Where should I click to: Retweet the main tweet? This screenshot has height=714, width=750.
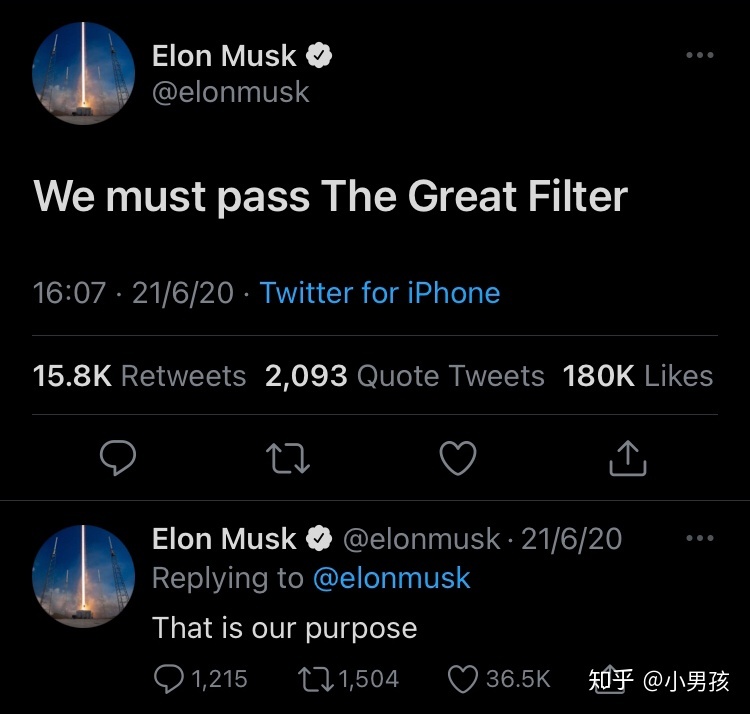(x=288, y=458)
